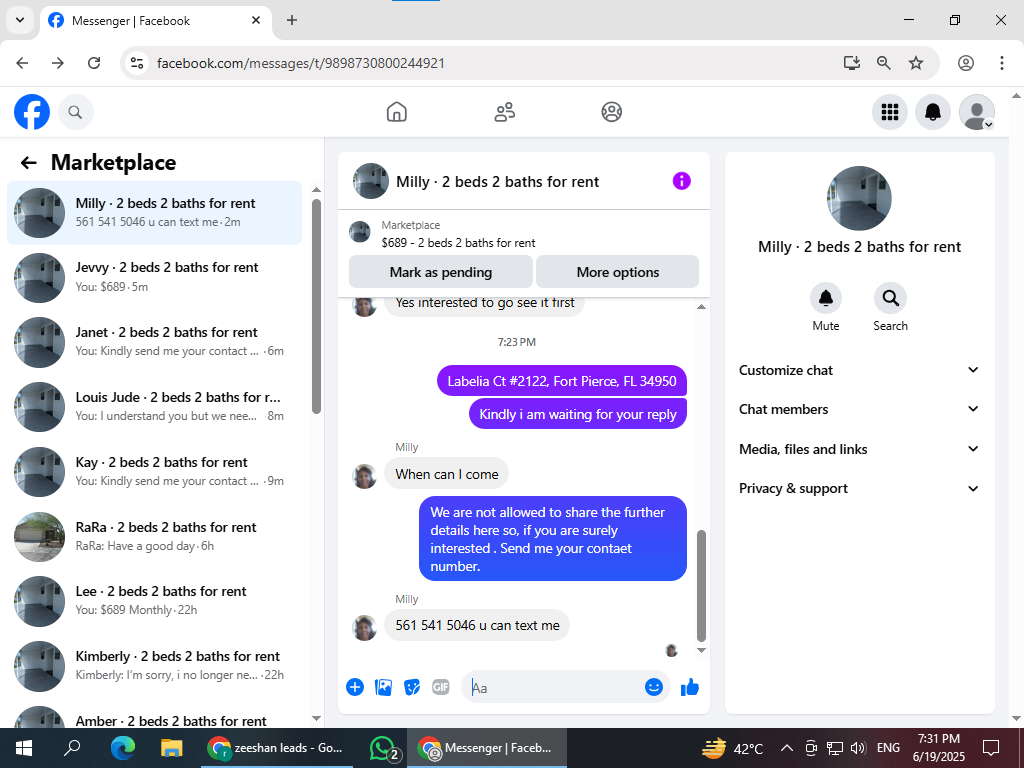Show hidden system tray icons chevron
This screenshot has width=1024, height=768.
(787, 748)
